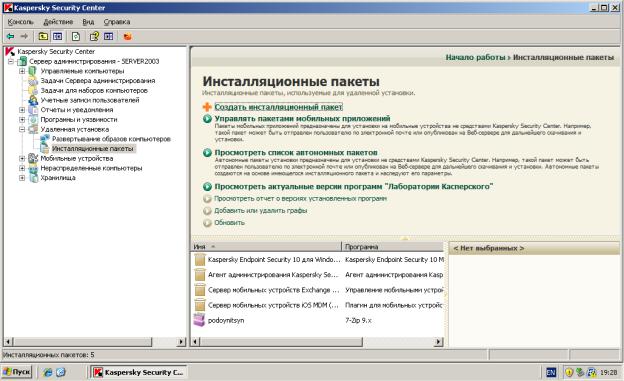
Task: Click the help toolbar icon
Action: pos(94,37)
